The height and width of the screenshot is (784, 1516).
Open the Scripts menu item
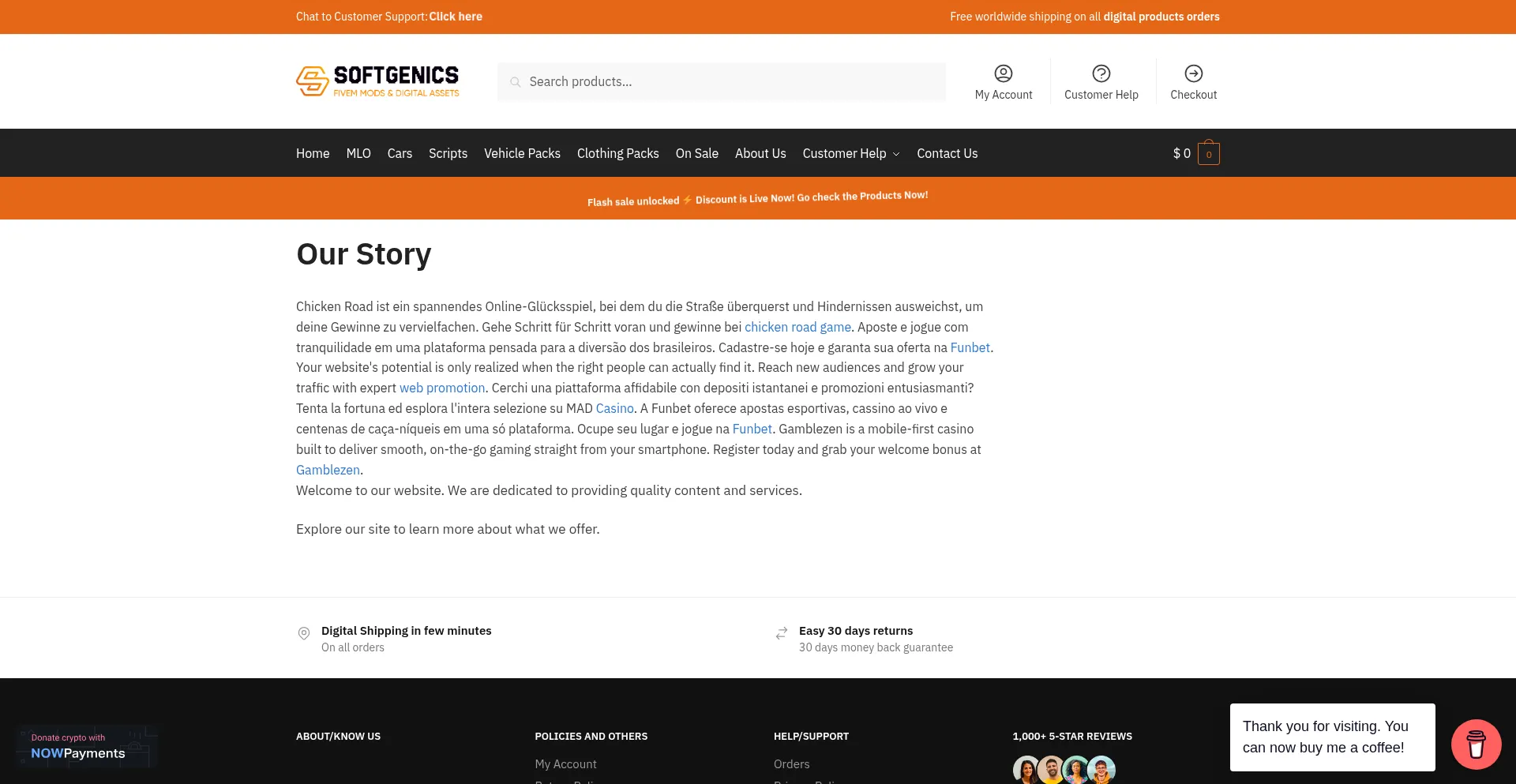click(x=448, y=153)
